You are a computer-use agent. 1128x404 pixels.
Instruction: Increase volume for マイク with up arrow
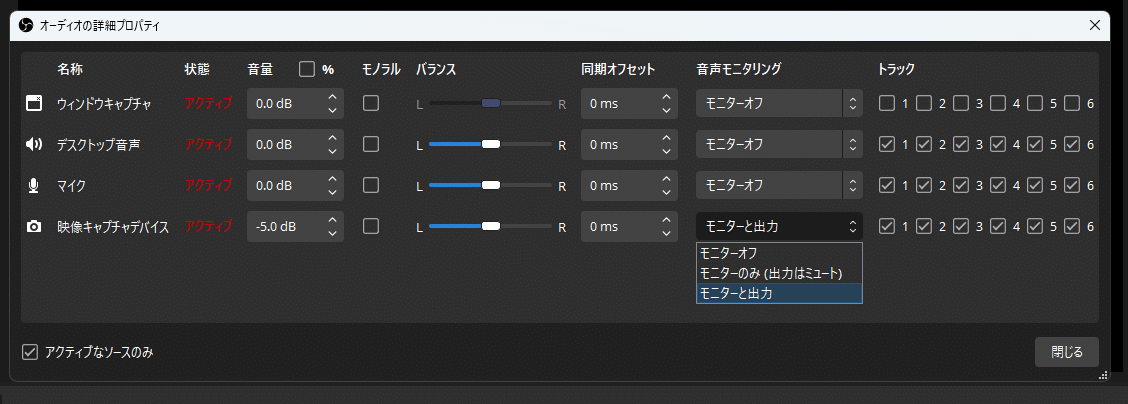pos(332,178)
